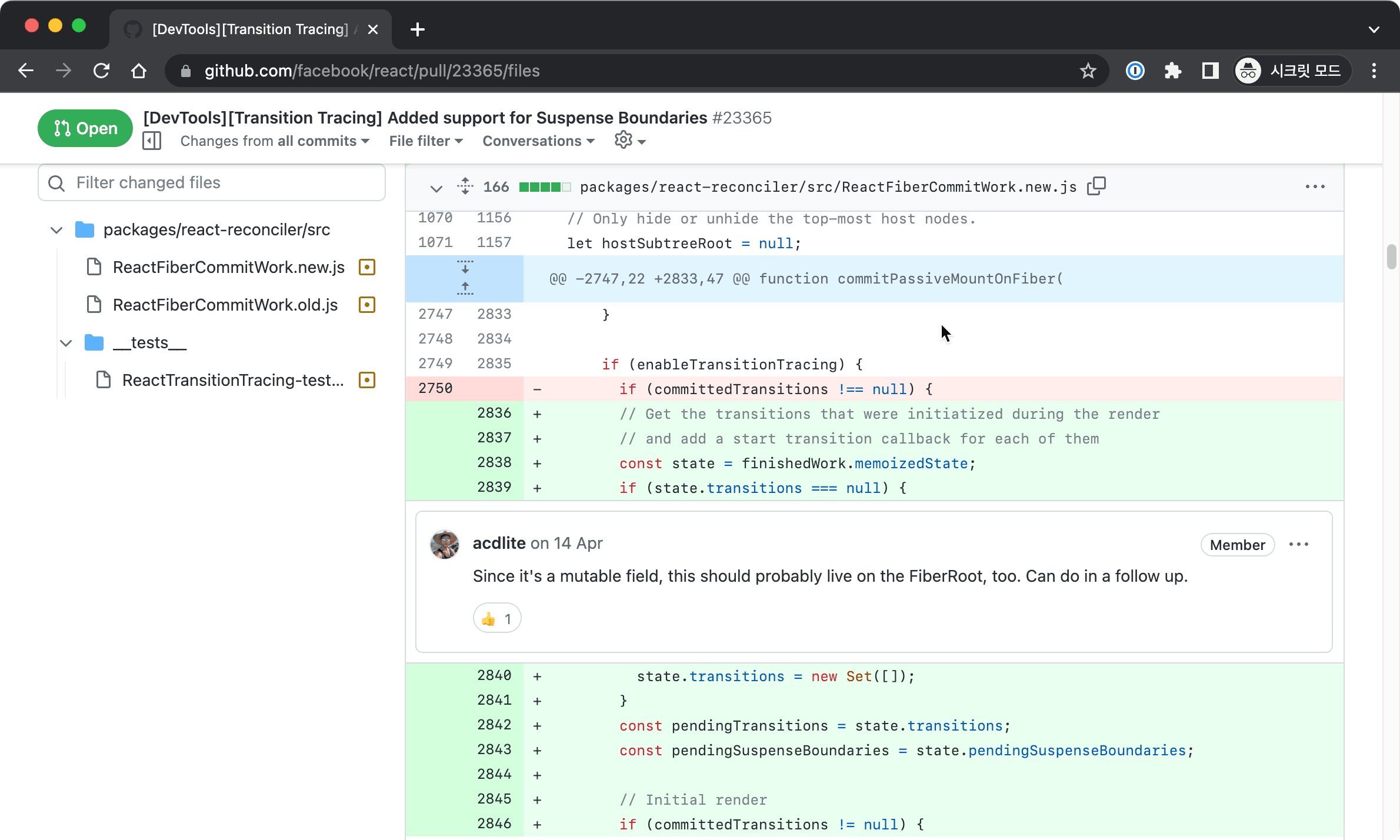
Task: Open browser extensions puzzle icon
Action: (1172, 71)
